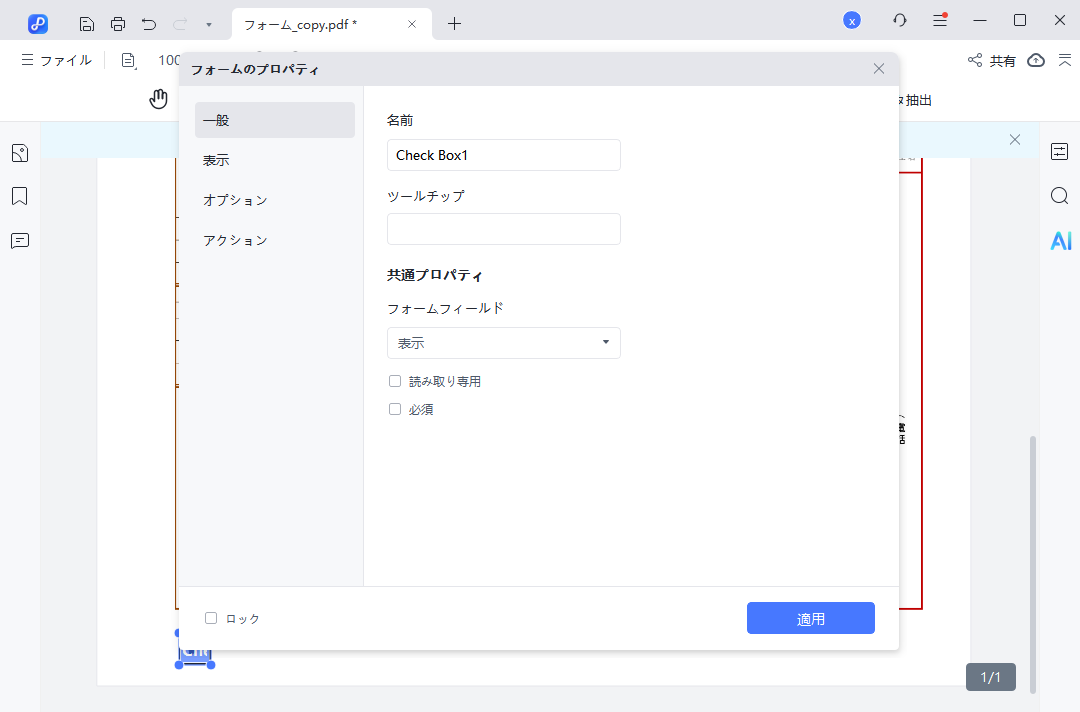1080x712 pixels.
Task: Enable the ロック checkbox
Action: click(x=210, y=617)
